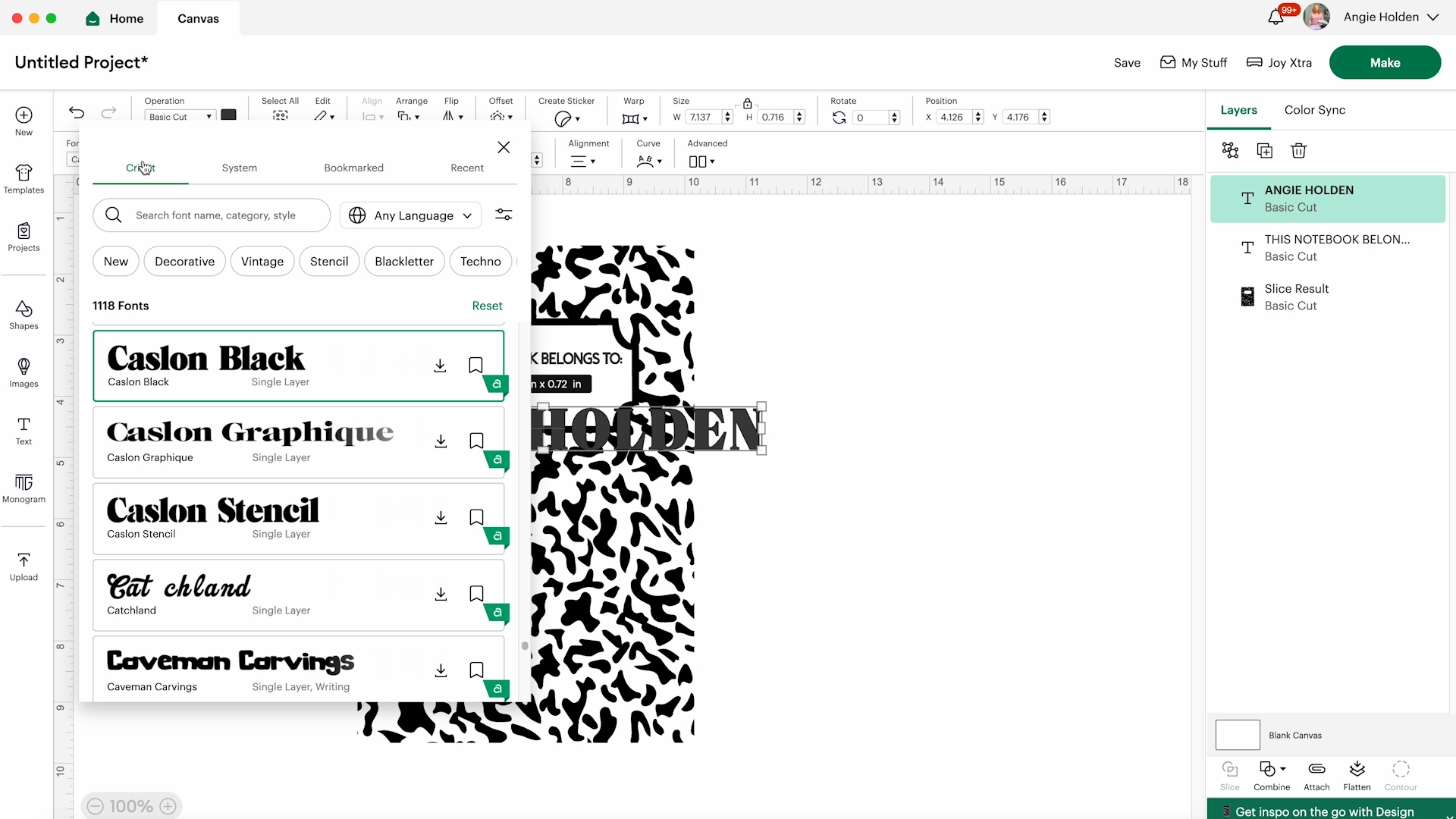Expand the Any Language dropdown
The width and height of the screenshot is (1456, 819).
[410, 215]
